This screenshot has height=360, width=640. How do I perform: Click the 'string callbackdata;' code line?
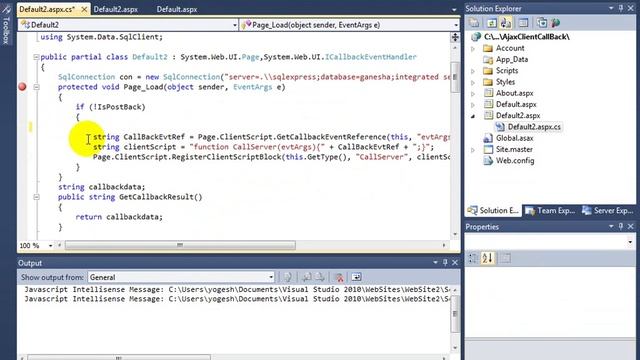pyautogui.click(x=101, y=187)
